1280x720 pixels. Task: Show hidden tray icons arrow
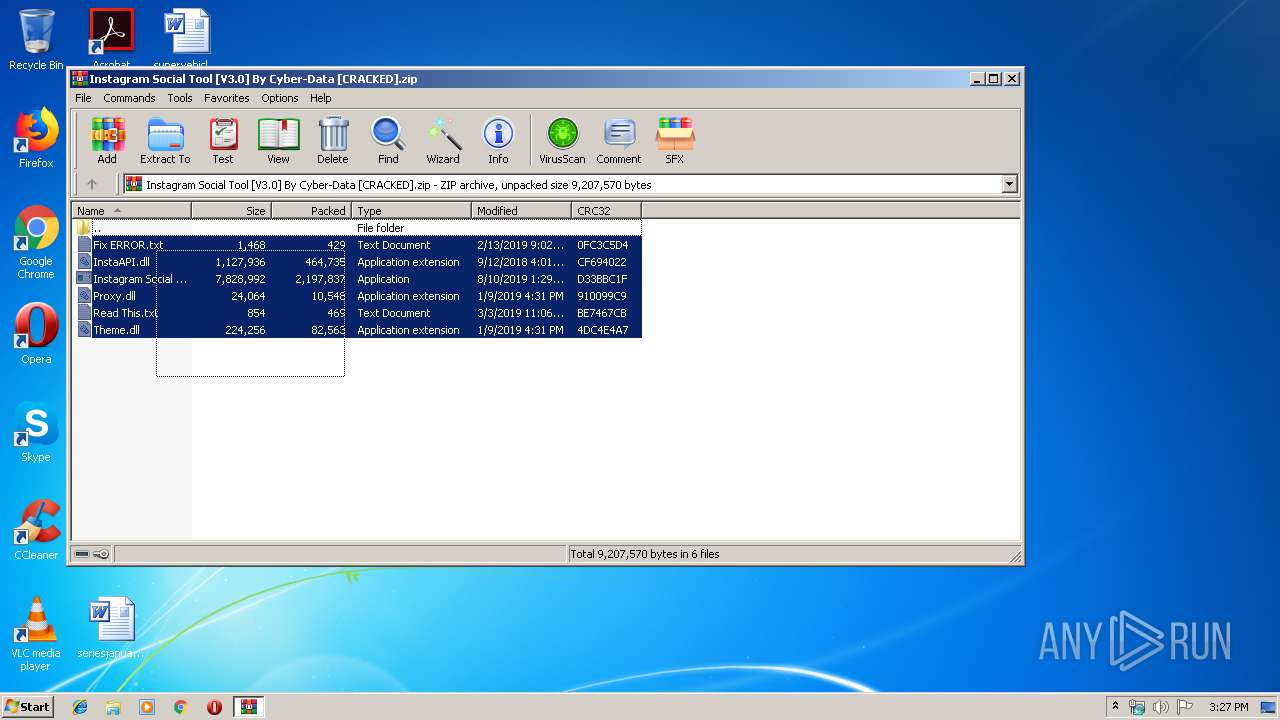tap(1115, 707)
